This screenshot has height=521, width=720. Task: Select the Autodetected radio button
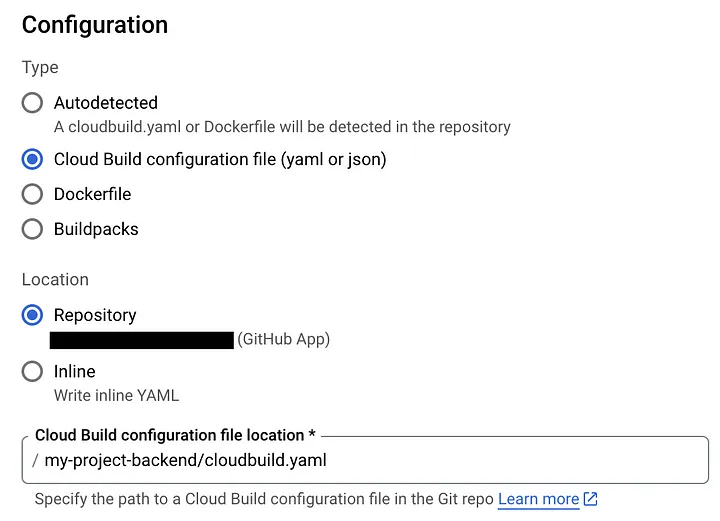coord(32,103)
